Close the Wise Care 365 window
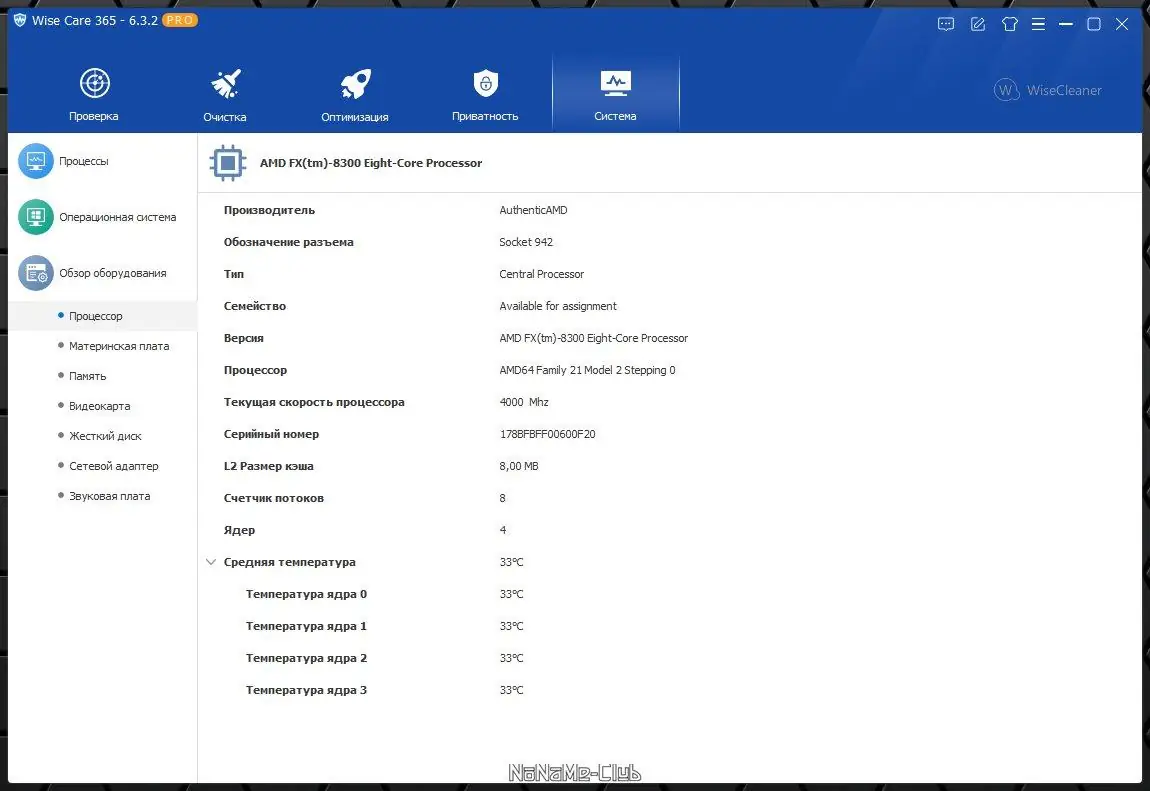This screenshot has width=1150, height=791. coord(1121,24)
